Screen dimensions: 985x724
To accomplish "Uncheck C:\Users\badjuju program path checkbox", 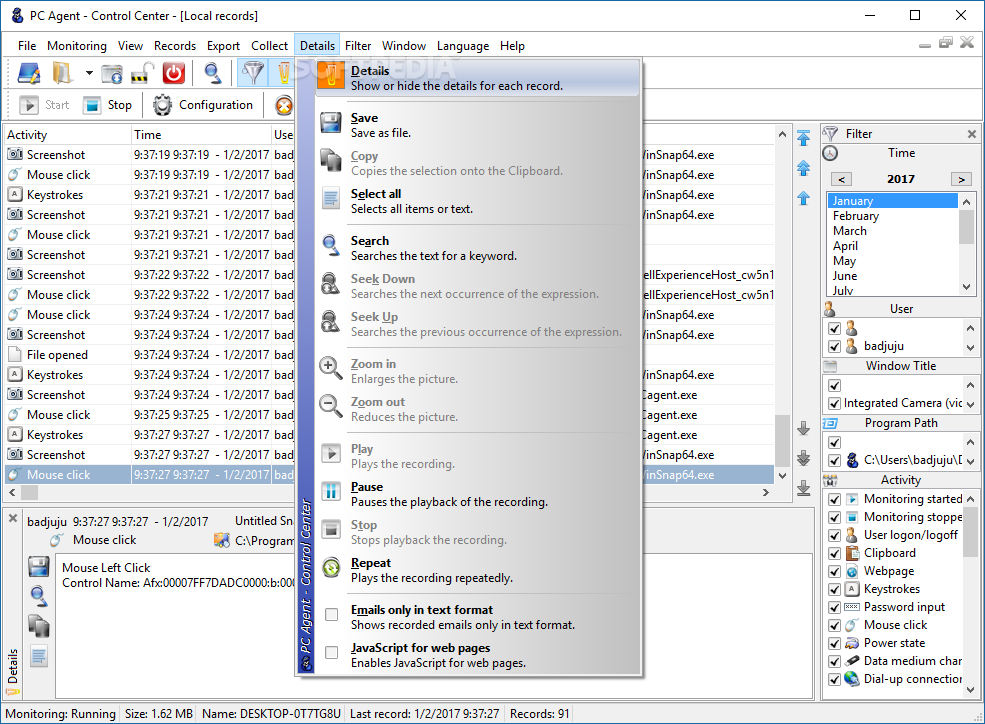I will [x=834, y=460].
